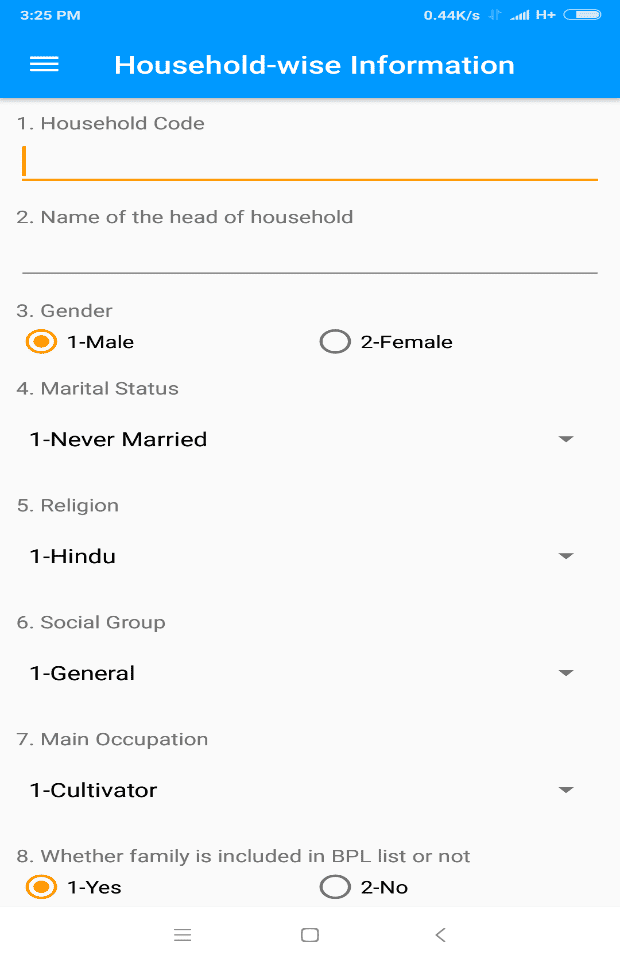Tap the clock time in status bar
620x964 pixels.
(x=50, y=15)
